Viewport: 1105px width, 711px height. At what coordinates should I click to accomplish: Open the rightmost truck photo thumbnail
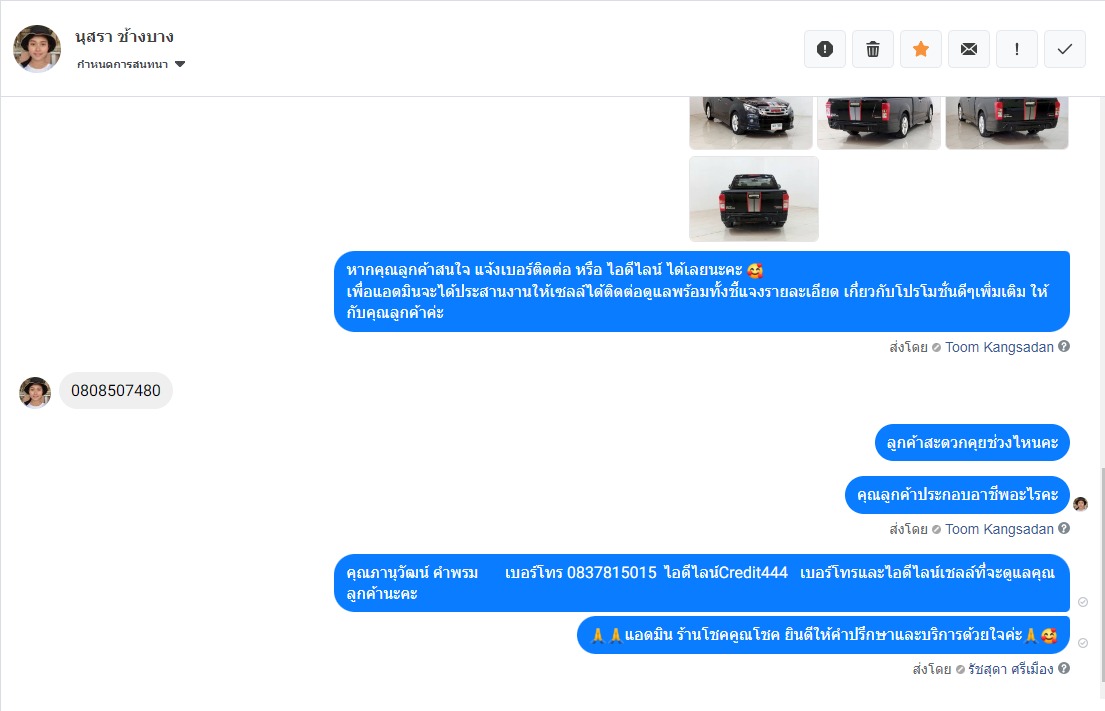pyautogui.click(x=1006, y=123)
